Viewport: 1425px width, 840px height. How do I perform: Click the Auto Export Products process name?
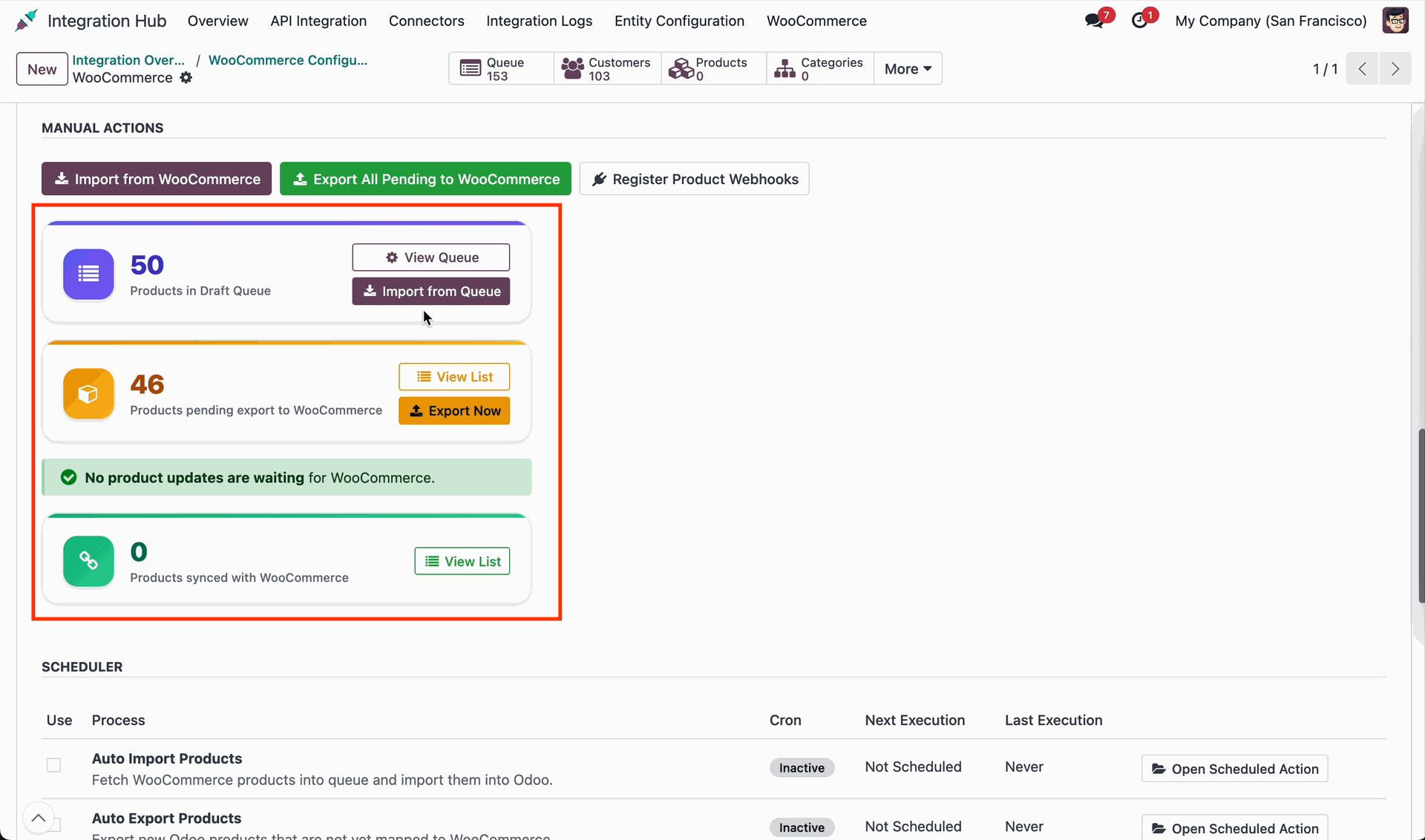pyautogui.click(x=166, y=818)
